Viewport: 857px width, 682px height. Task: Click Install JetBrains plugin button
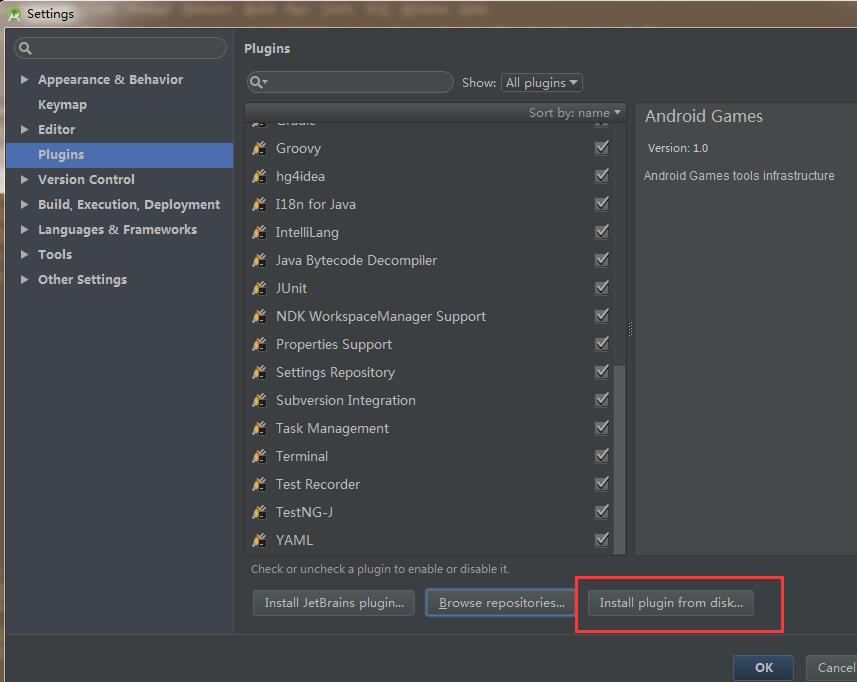click(x=334, y=603)
